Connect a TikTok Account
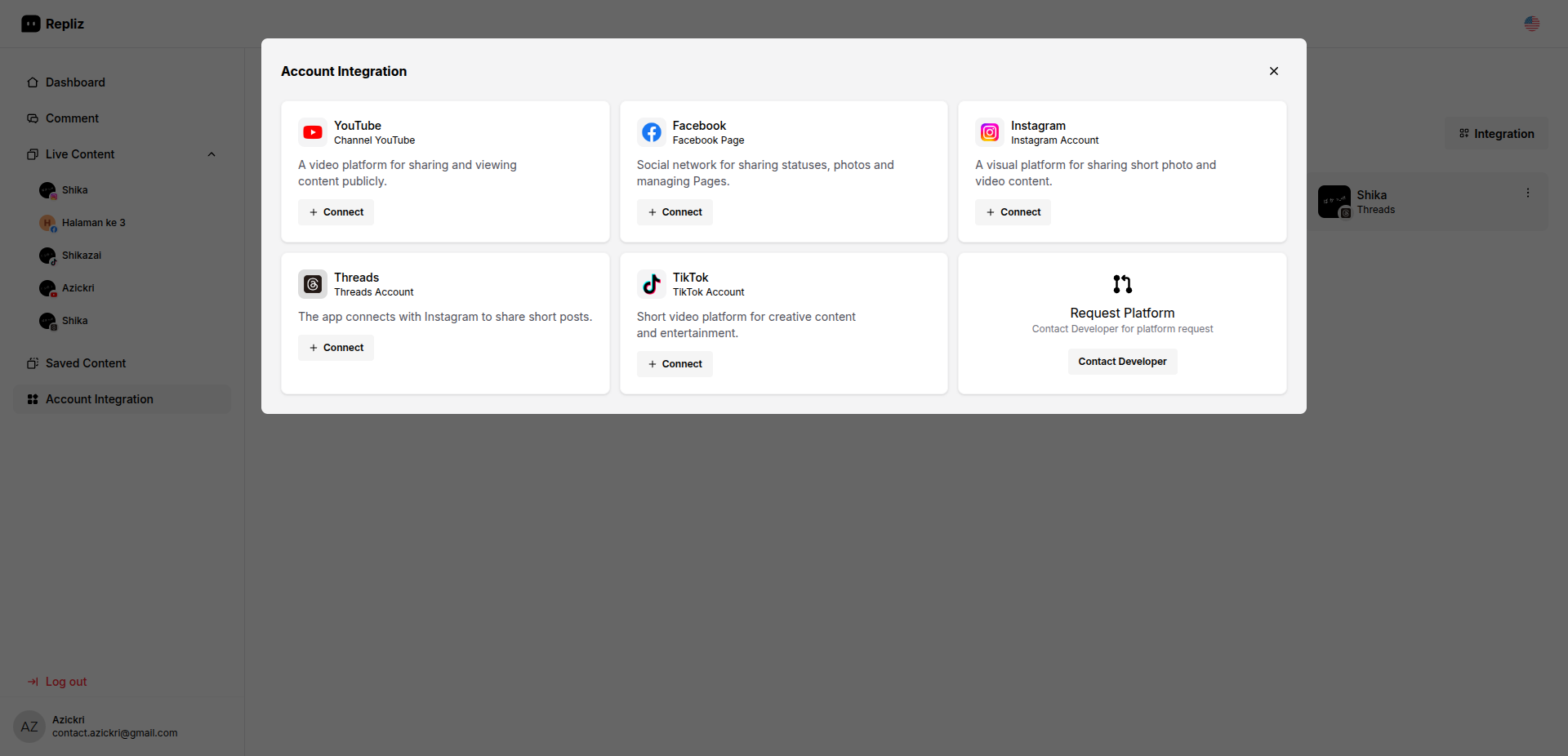 [675, 364]
